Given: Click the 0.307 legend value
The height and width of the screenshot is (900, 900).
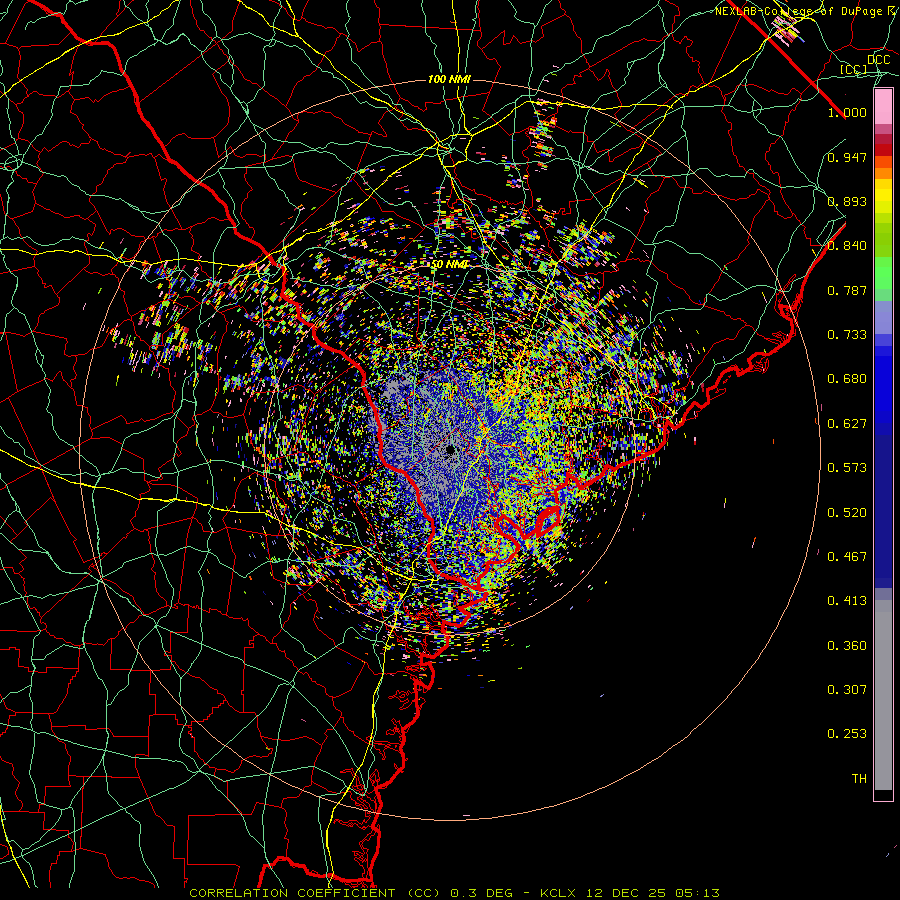Looking at the screenshot, I should point(847,690).
